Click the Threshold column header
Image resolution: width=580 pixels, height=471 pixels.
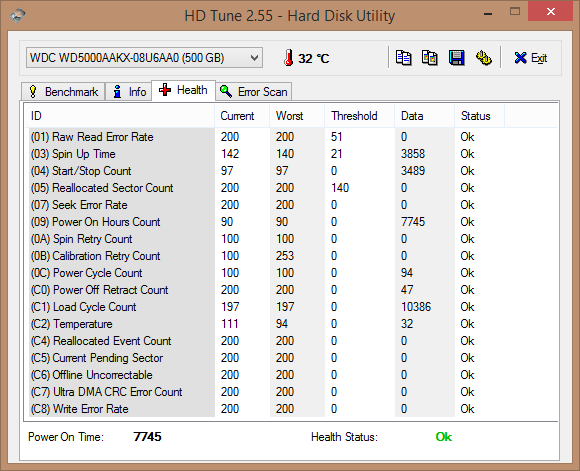point(359,116)
